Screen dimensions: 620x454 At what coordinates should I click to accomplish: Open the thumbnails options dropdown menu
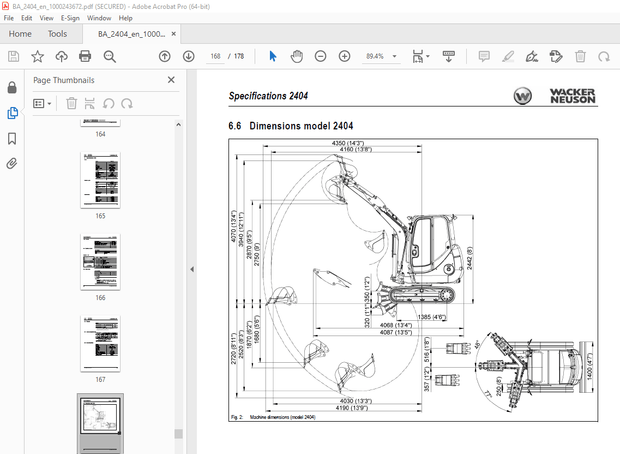pyautogui.click(x=42, y=104)
